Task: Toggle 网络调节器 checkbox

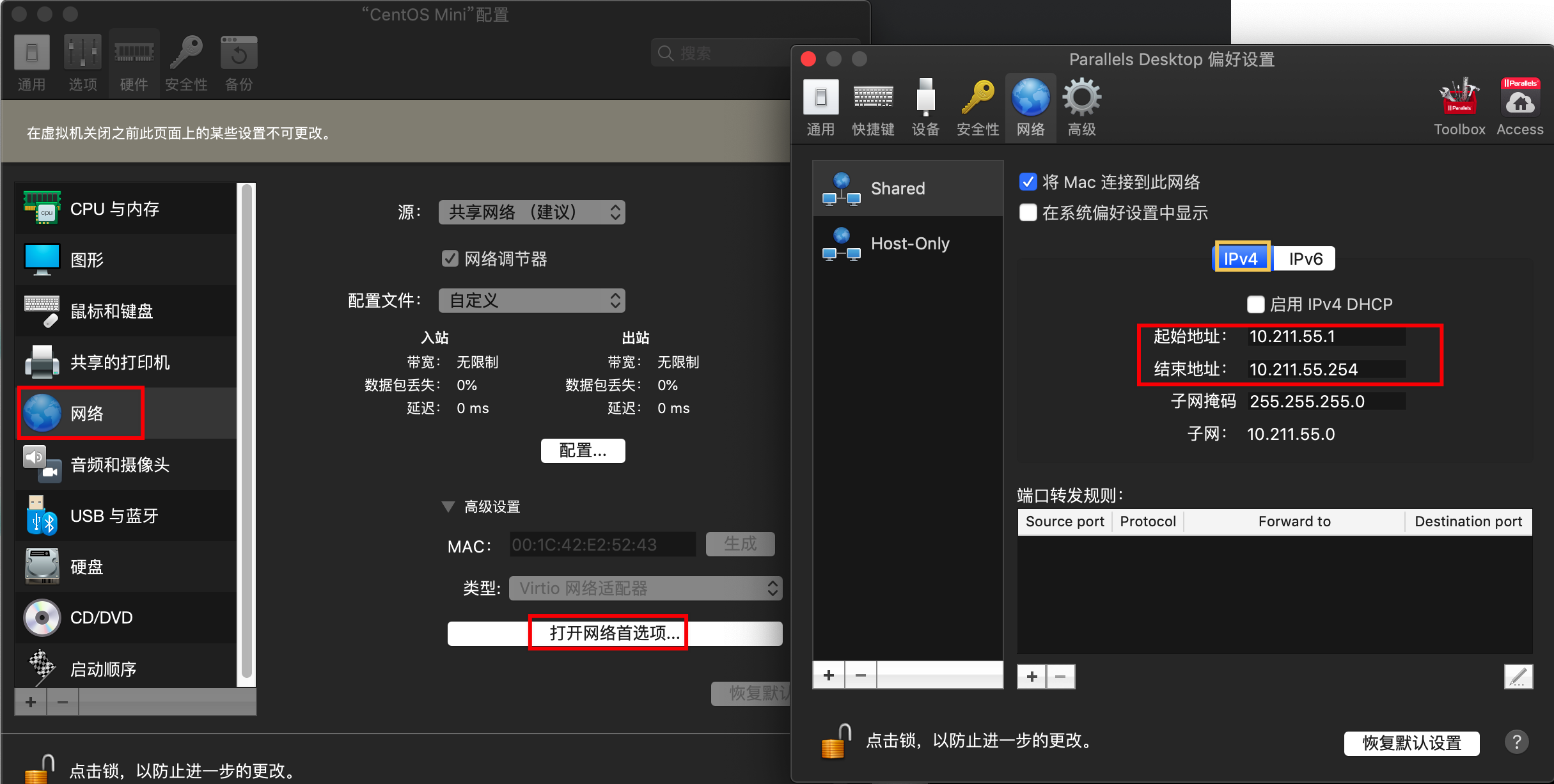Action: click(450, 258)
